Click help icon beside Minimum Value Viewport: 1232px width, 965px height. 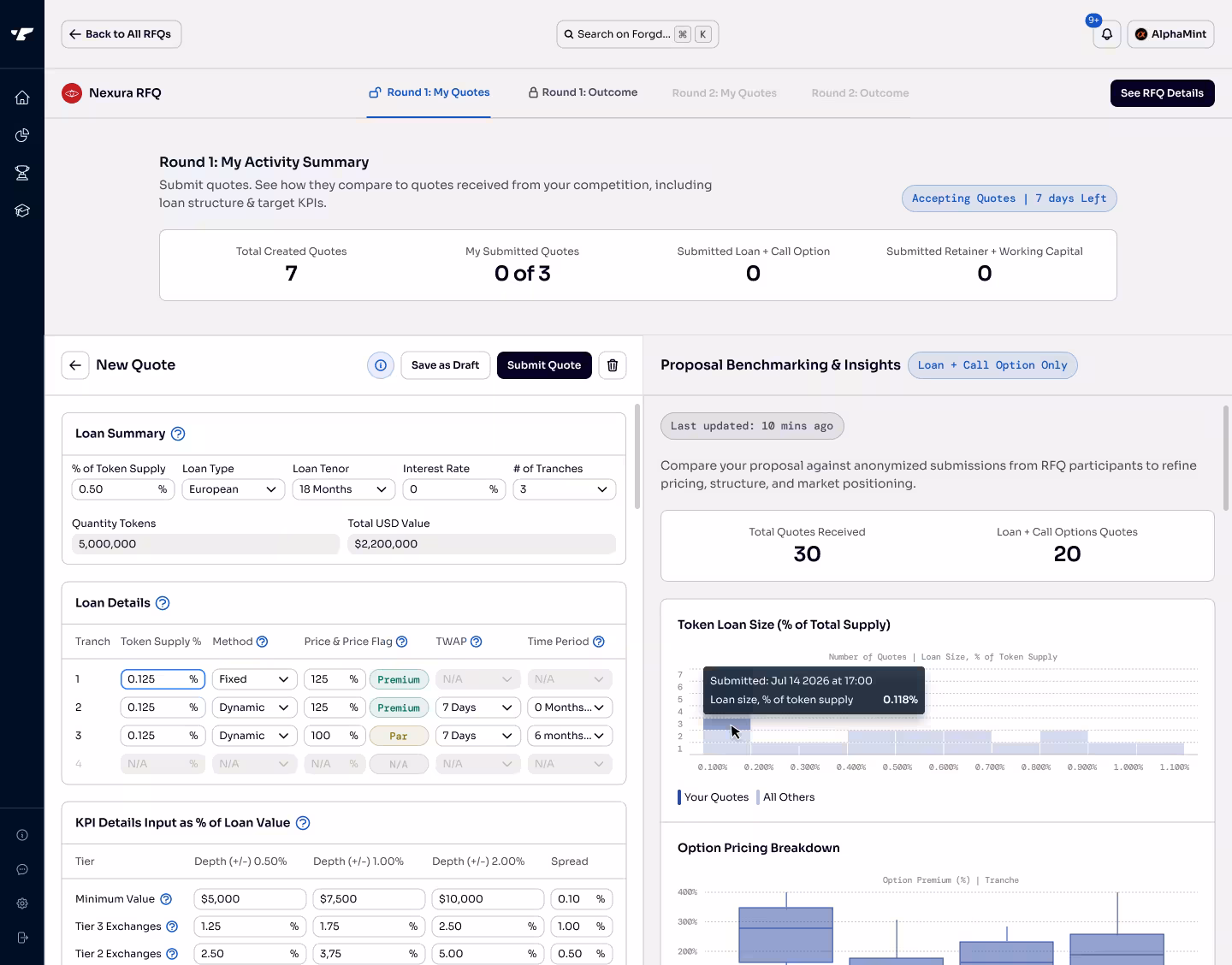(166, 899)
